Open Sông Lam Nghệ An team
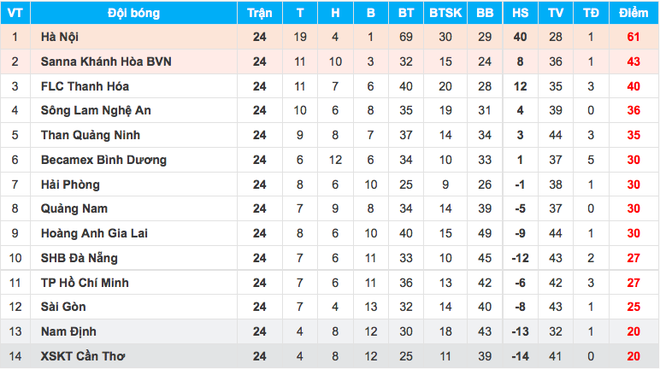Screen dimensions: 660x369 96,111
